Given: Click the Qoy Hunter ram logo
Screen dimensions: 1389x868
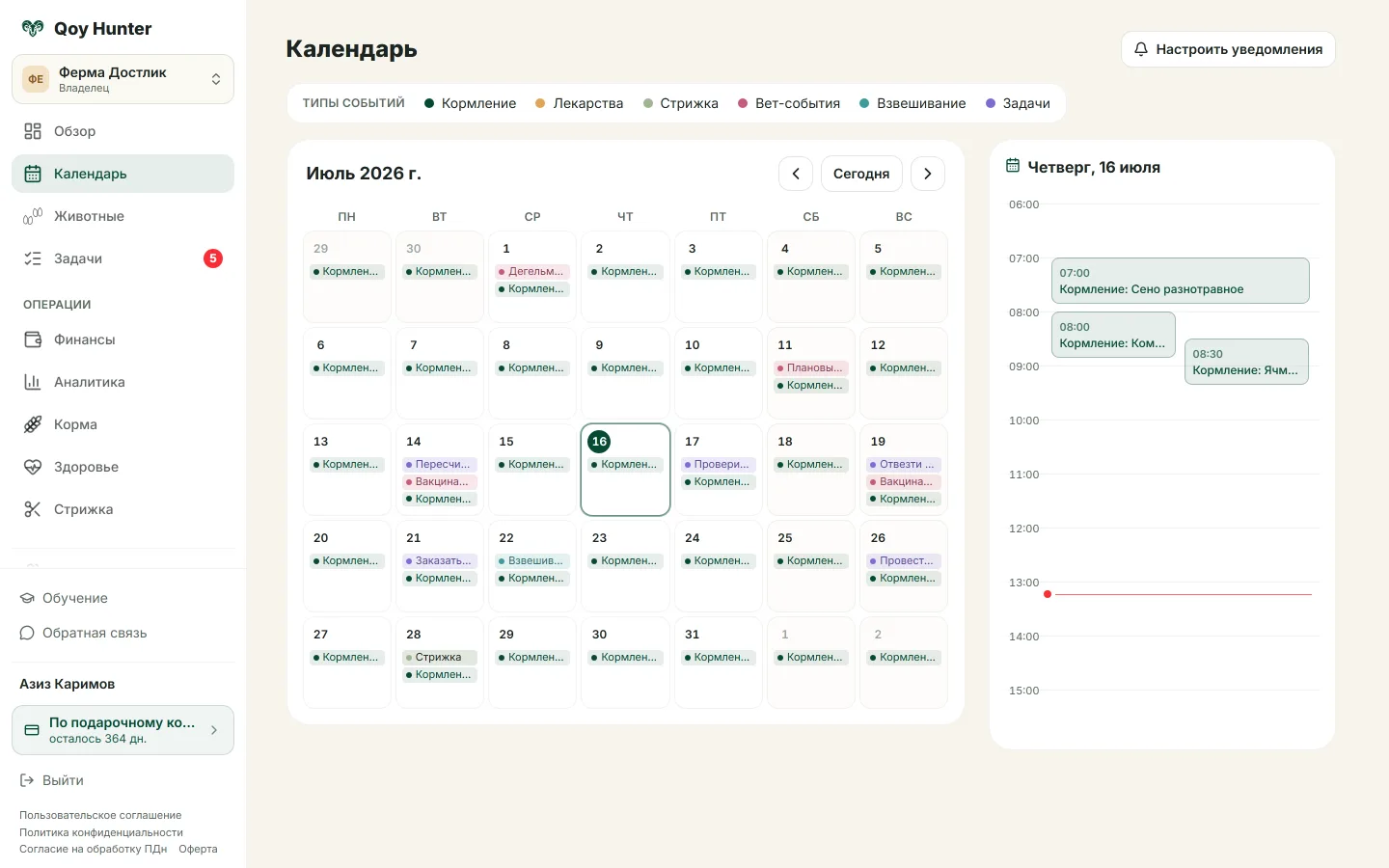Looking at the screenshot, I should [x=33, y=29].
